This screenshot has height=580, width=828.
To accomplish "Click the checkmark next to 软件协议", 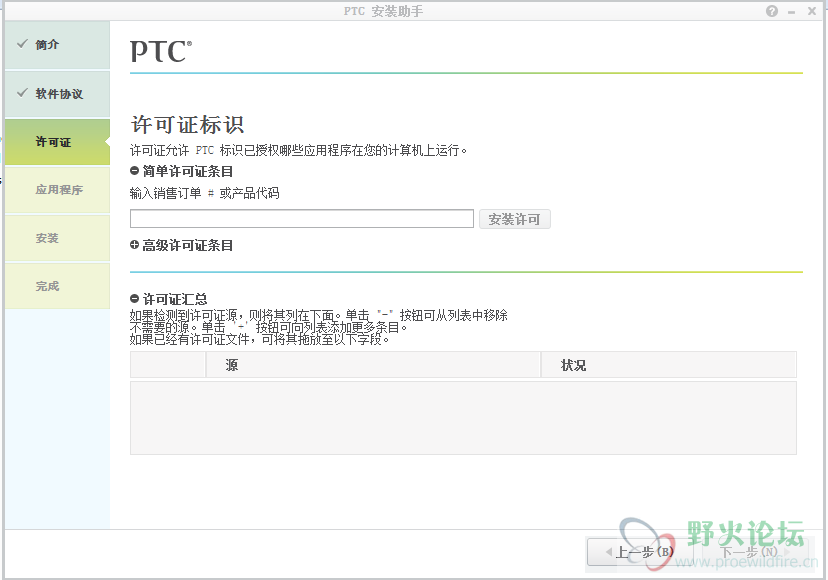I will (x=22, y=93).
